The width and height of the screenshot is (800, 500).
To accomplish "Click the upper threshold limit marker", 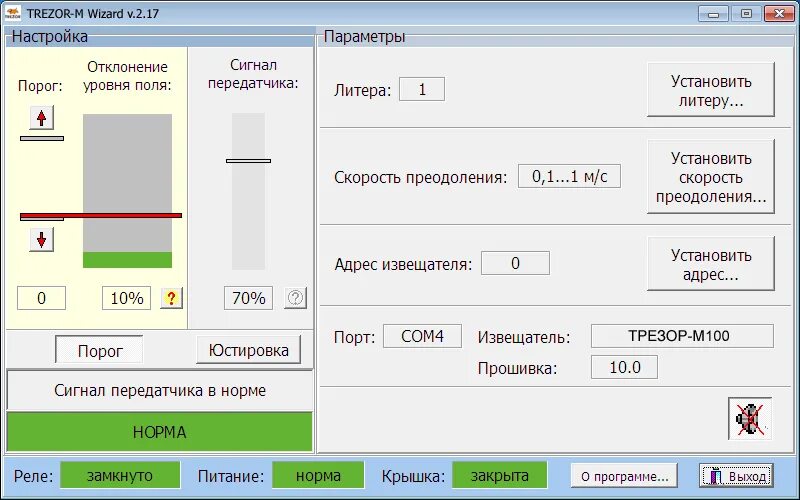I will (42, 138).
